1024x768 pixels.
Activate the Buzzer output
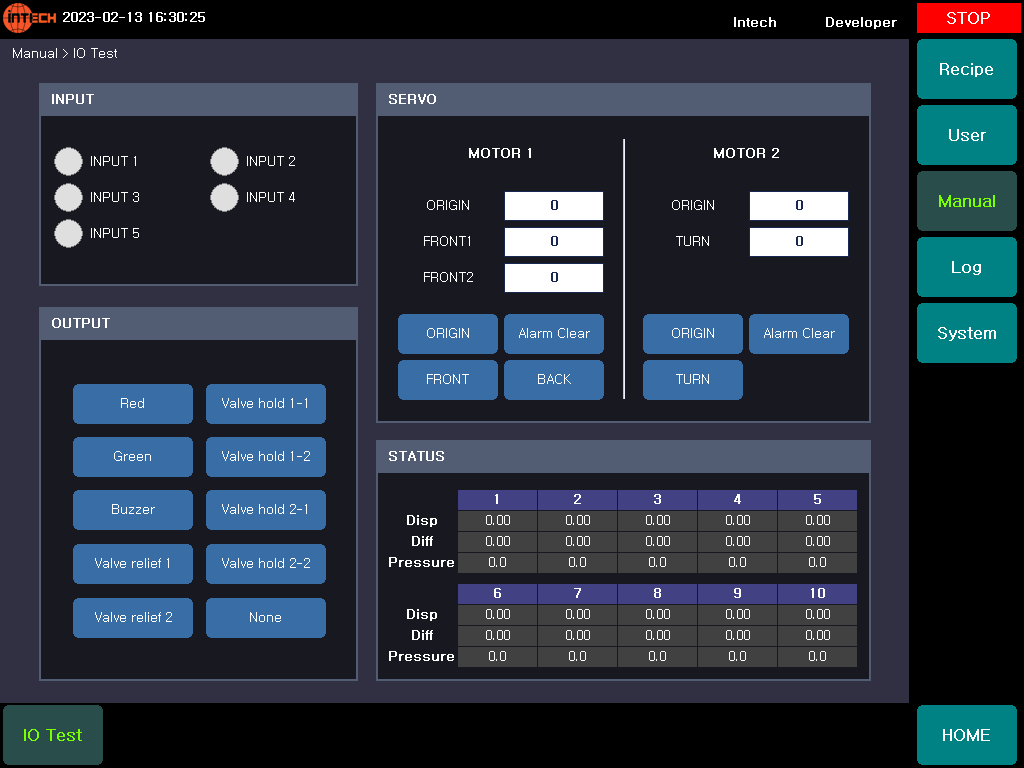tap(132, 510)
